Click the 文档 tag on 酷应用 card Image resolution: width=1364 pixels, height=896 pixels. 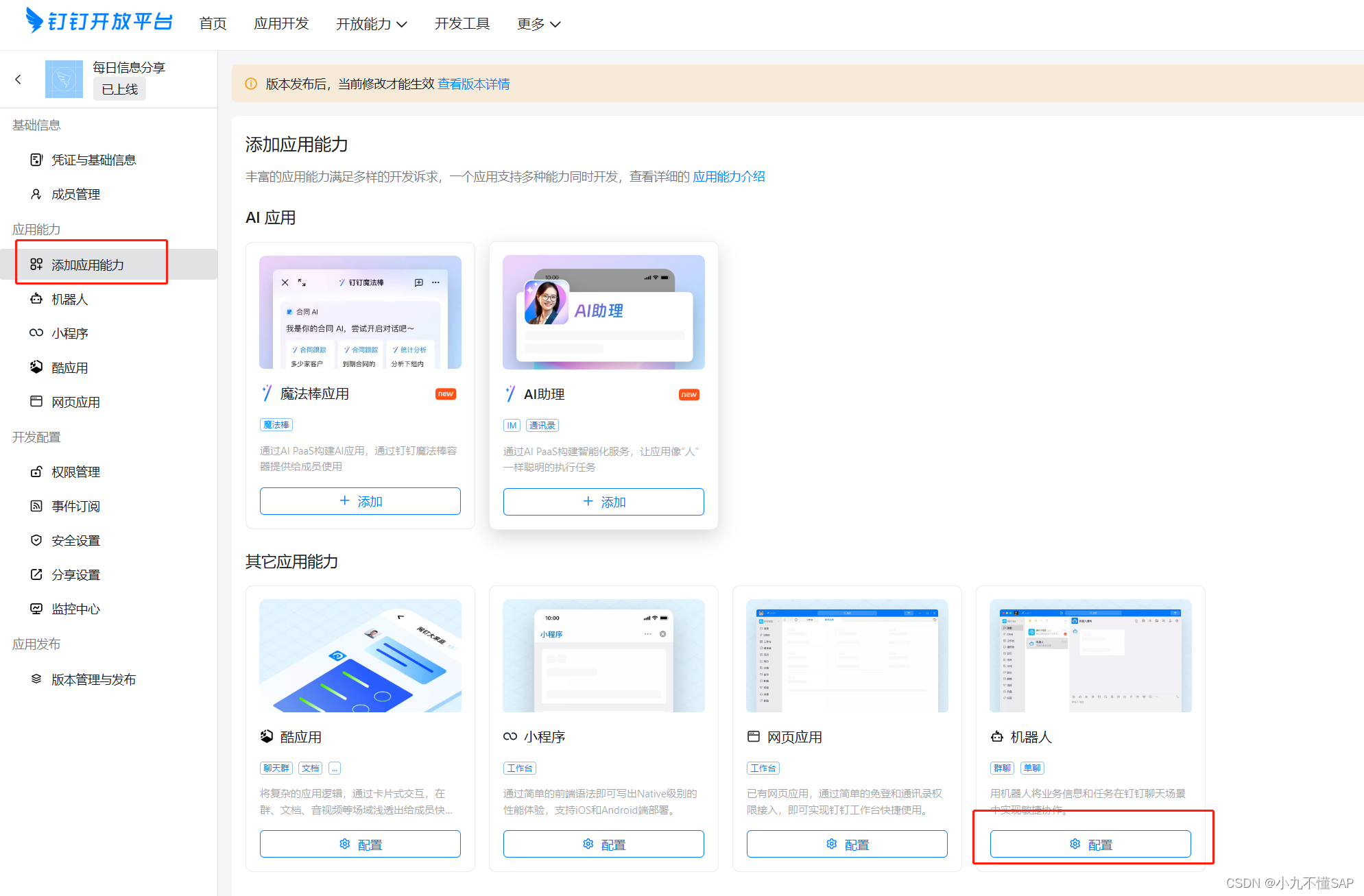pos(311,768)
